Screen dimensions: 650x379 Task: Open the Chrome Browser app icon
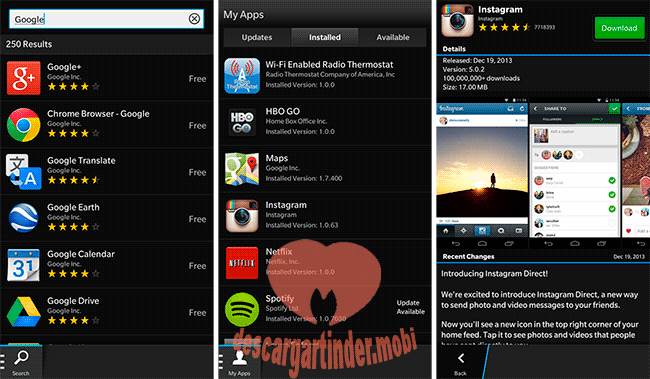pyautogui.click(x=24, y=125)
